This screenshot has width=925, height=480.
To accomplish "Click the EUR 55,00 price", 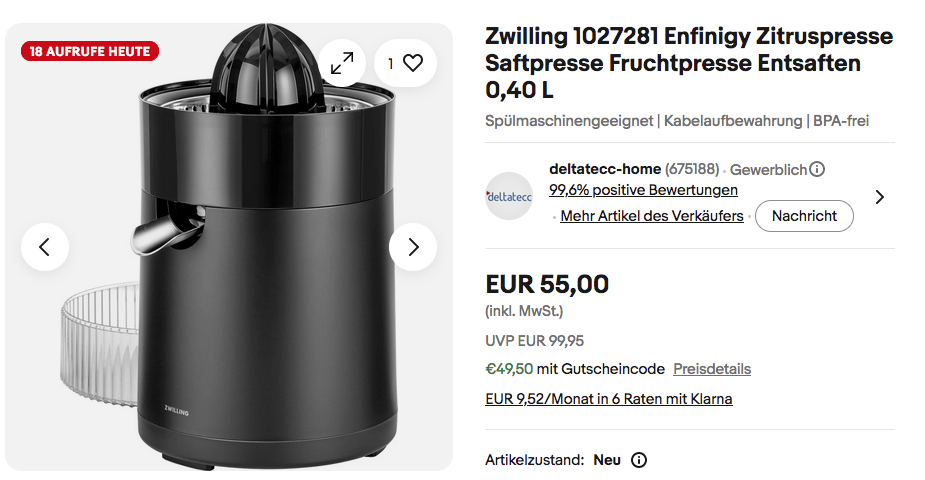I will (x=547, y=284).
